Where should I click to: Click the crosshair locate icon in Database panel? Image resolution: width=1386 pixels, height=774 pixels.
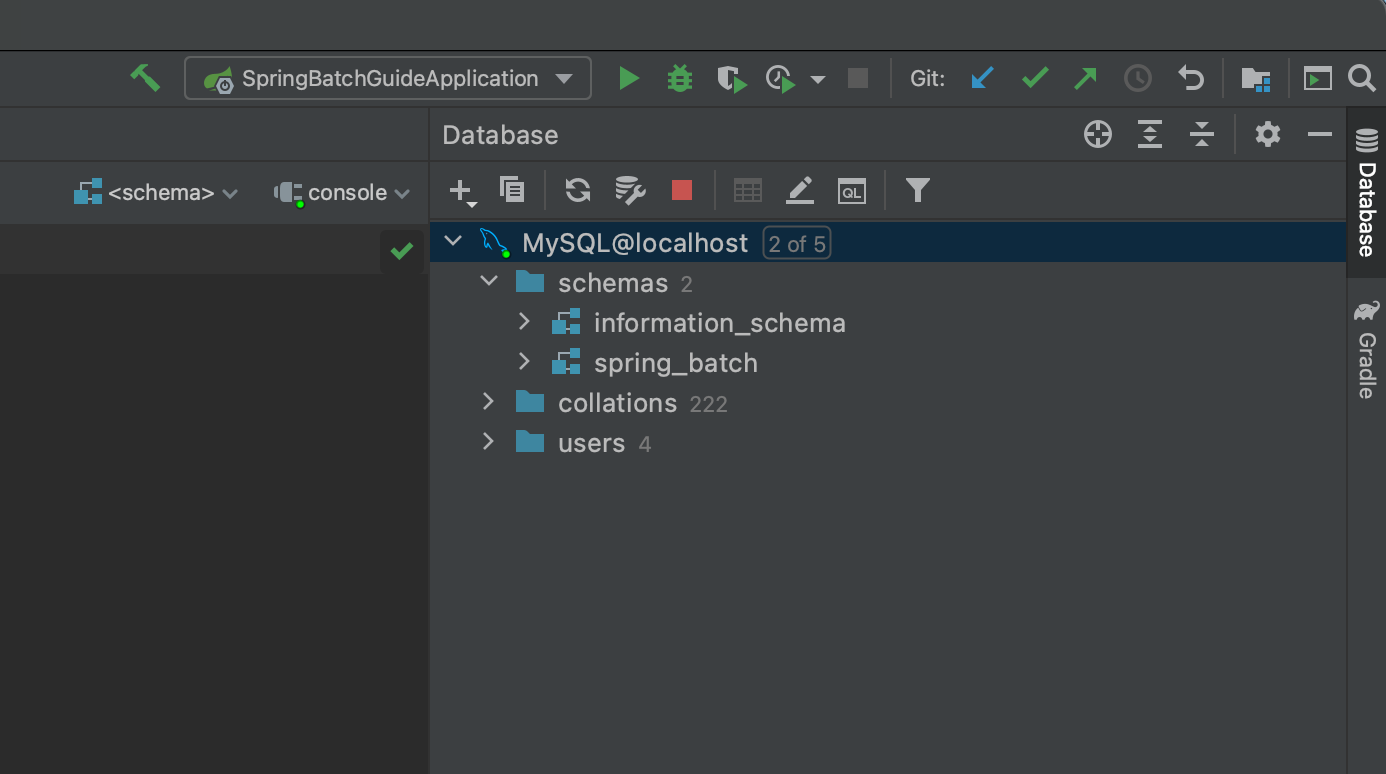pos(1098,134)
